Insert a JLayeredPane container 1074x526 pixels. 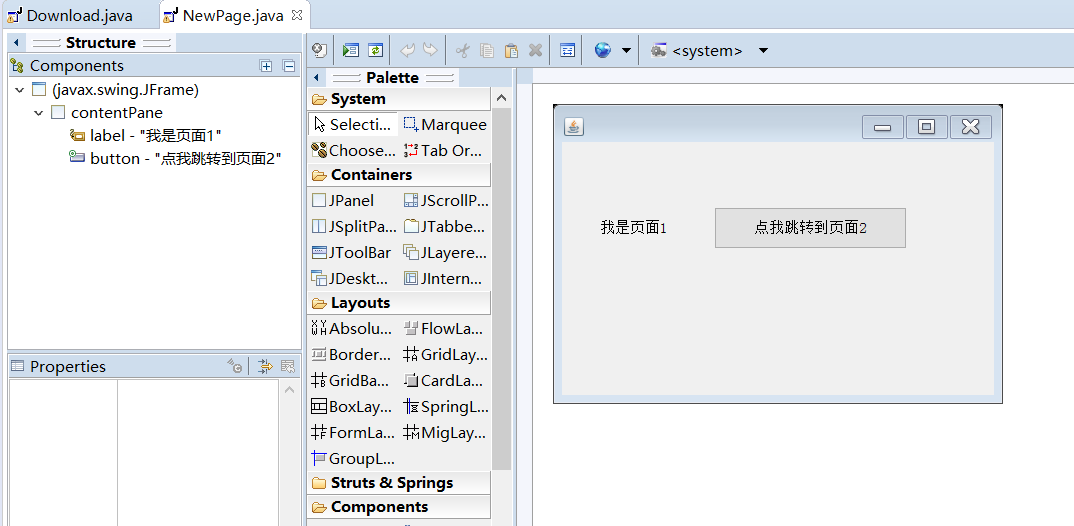click(x=445, y=253)
